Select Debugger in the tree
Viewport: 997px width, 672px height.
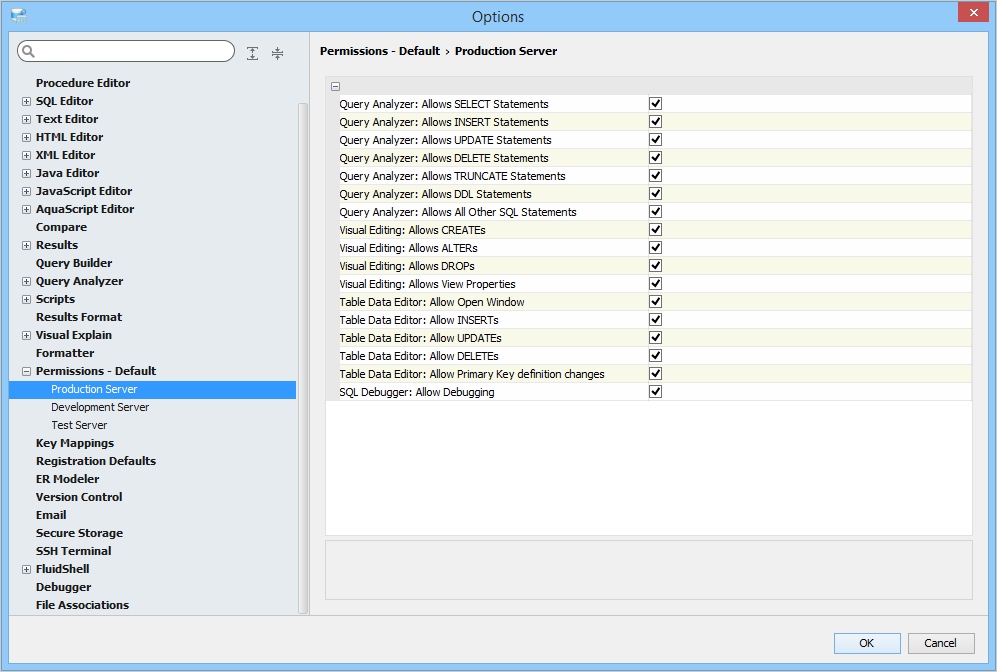point(64,587)
